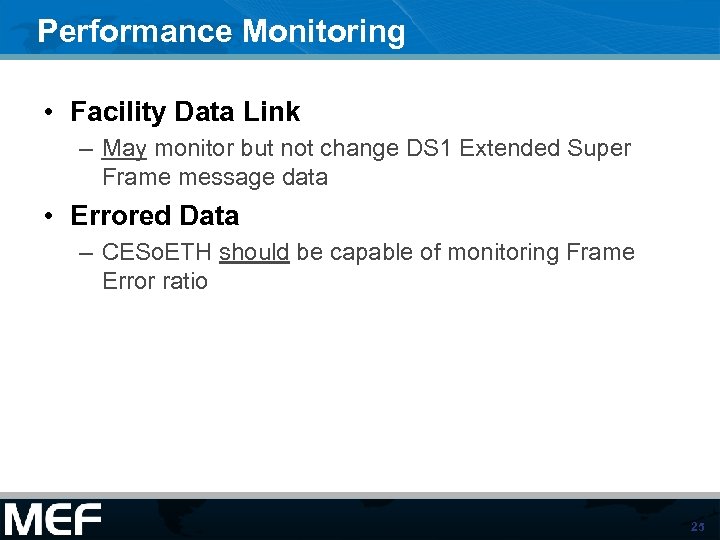The image size is (720, 540).
Task: Click the bullet dot before "Facility Data Link"
Action: [49, 112]
